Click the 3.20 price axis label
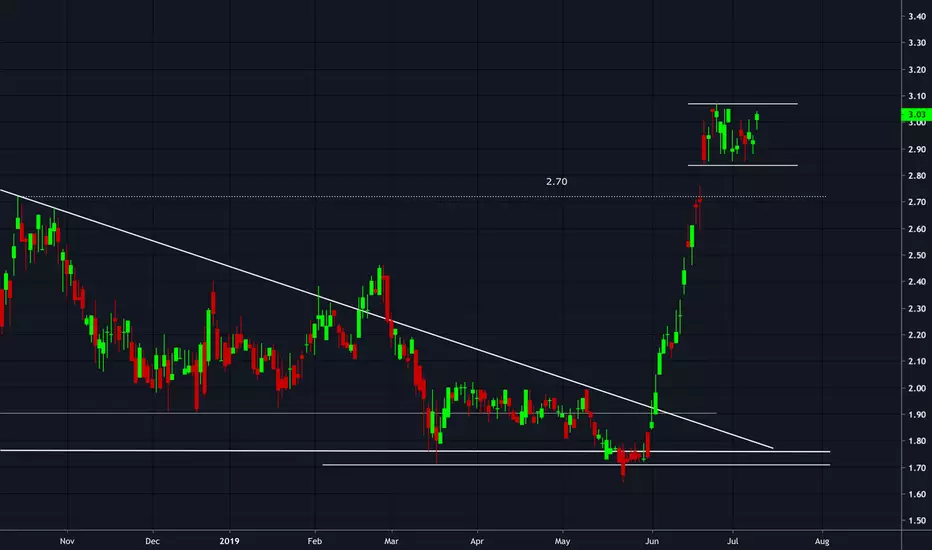Screen dimensions: 932x550 click(x=917, y=70)
